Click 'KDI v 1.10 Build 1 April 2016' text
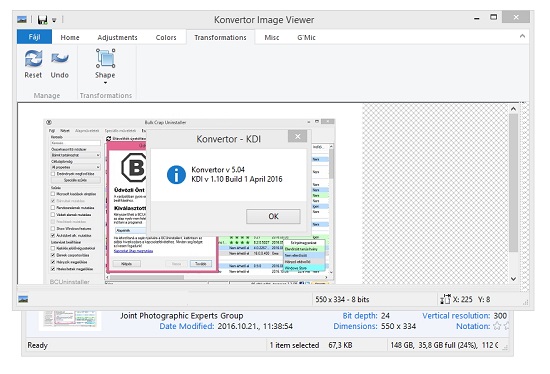Image resolution: width=550 pixels, height=374 pixels. coord(237,179)
